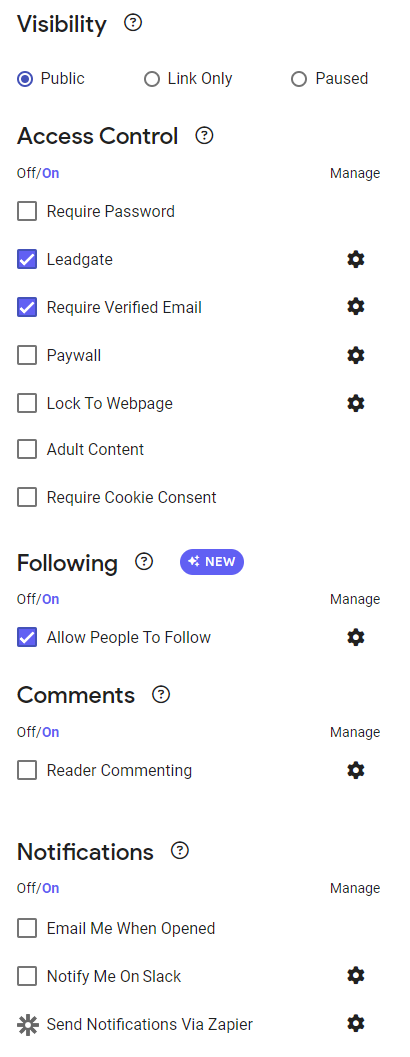Check Email Me When Opened
This screenshot has width=410, height=1057.
27,928
